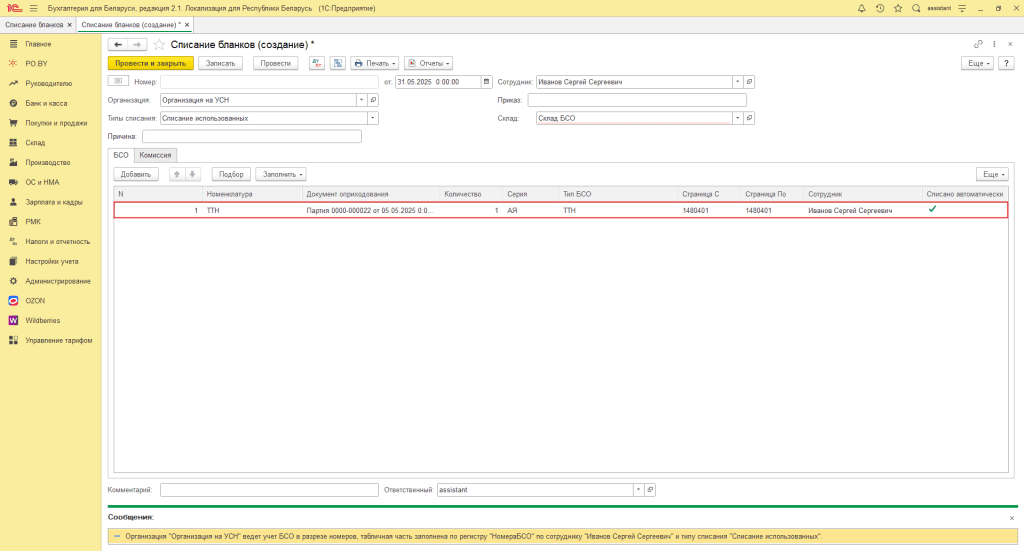Image resolution: width=1024 pixels, height=551 pixels.
Task: Open the 1C main menu logo
Action: (14, 8)
